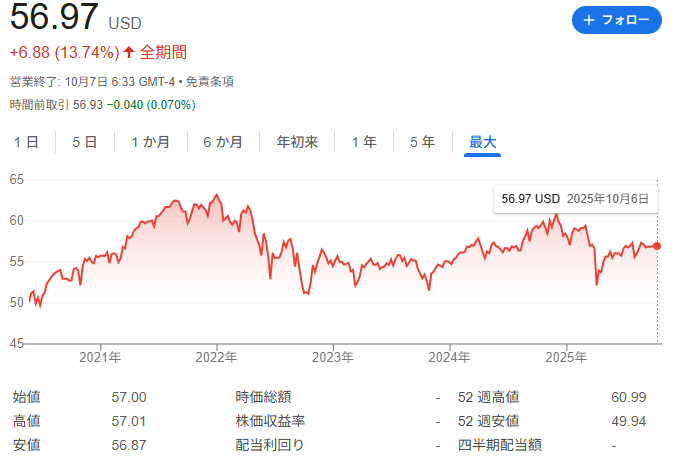
Task: Click the red dot at chart line end
Action: point(657,245)
